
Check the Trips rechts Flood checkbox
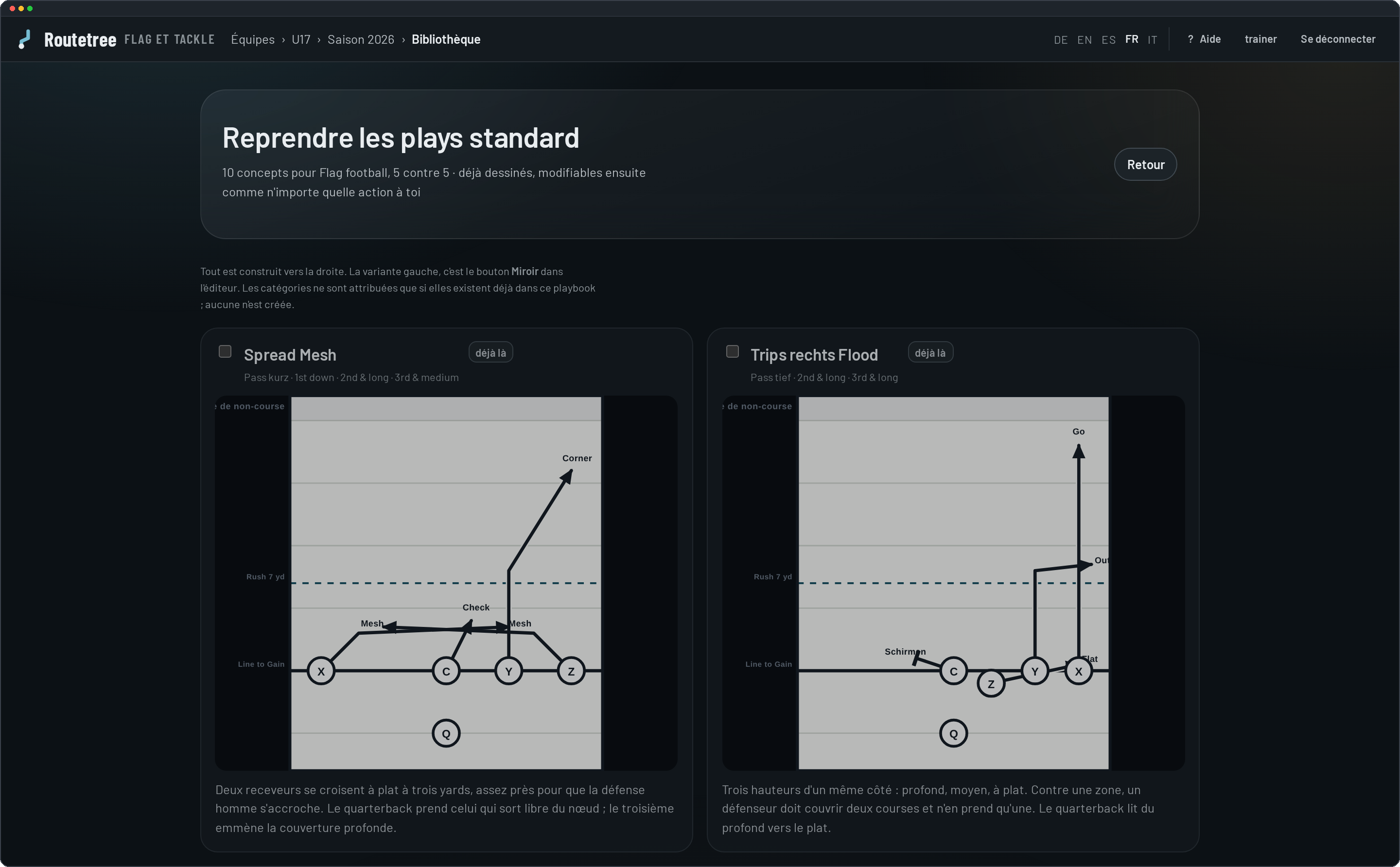[732, 351]
